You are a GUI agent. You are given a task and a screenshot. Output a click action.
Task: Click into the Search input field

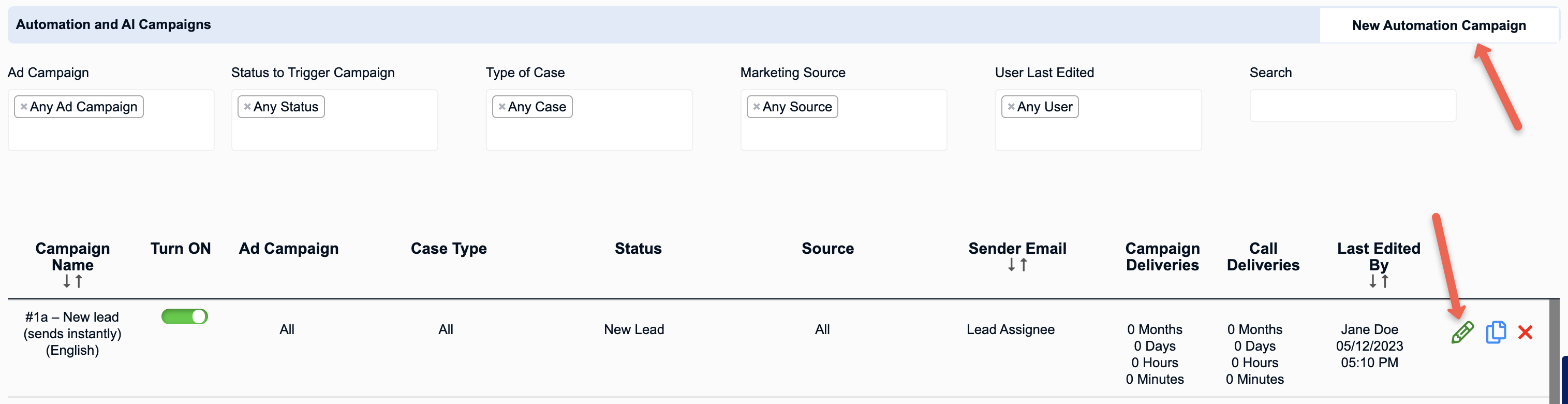coord(1353,106)
